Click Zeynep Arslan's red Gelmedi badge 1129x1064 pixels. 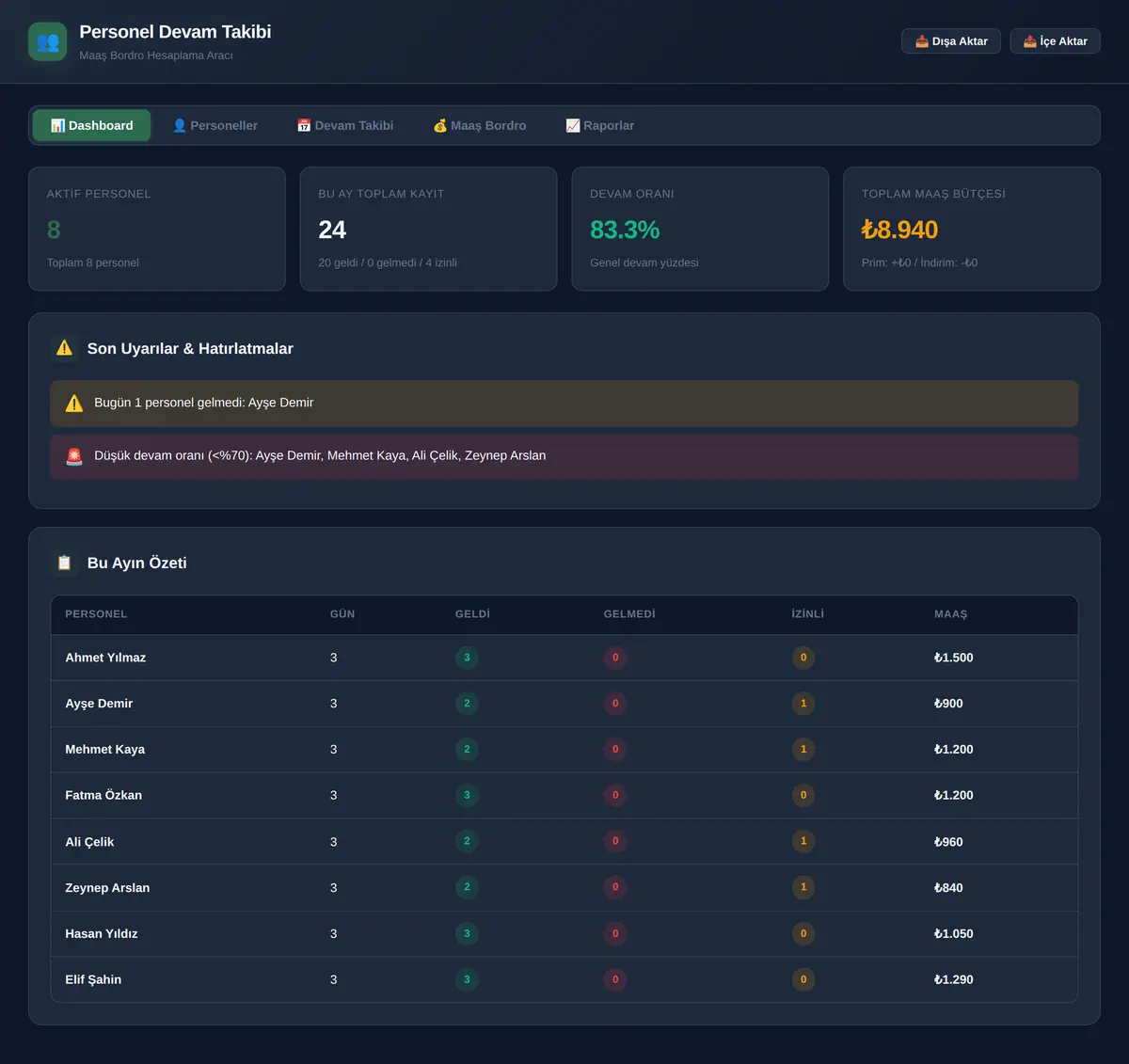[615, 887]
